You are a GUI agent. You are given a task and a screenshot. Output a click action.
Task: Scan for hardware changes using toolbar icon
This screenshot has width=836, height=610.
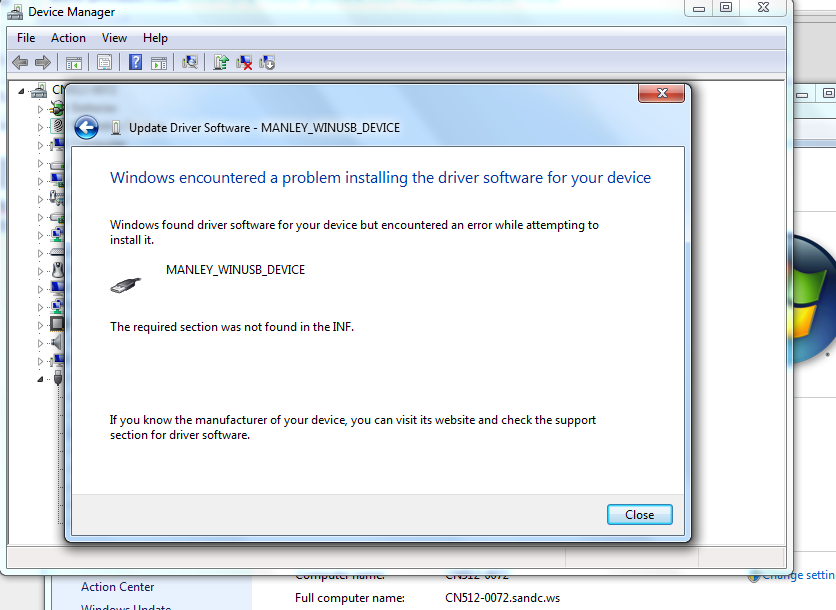[x=190, y=62]
